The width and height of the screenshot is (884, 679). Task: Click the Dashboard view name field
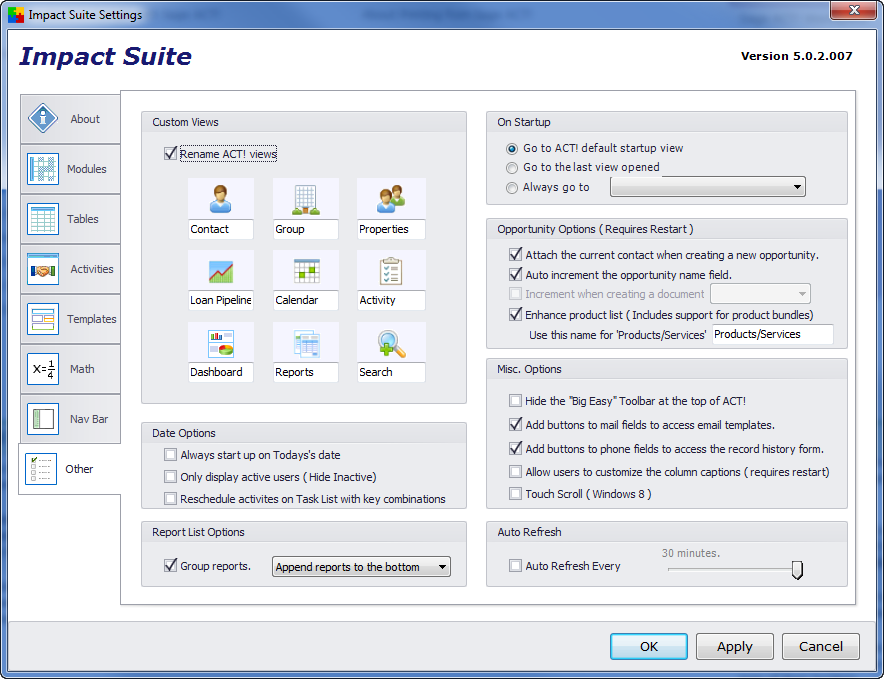tap(220, 372)
